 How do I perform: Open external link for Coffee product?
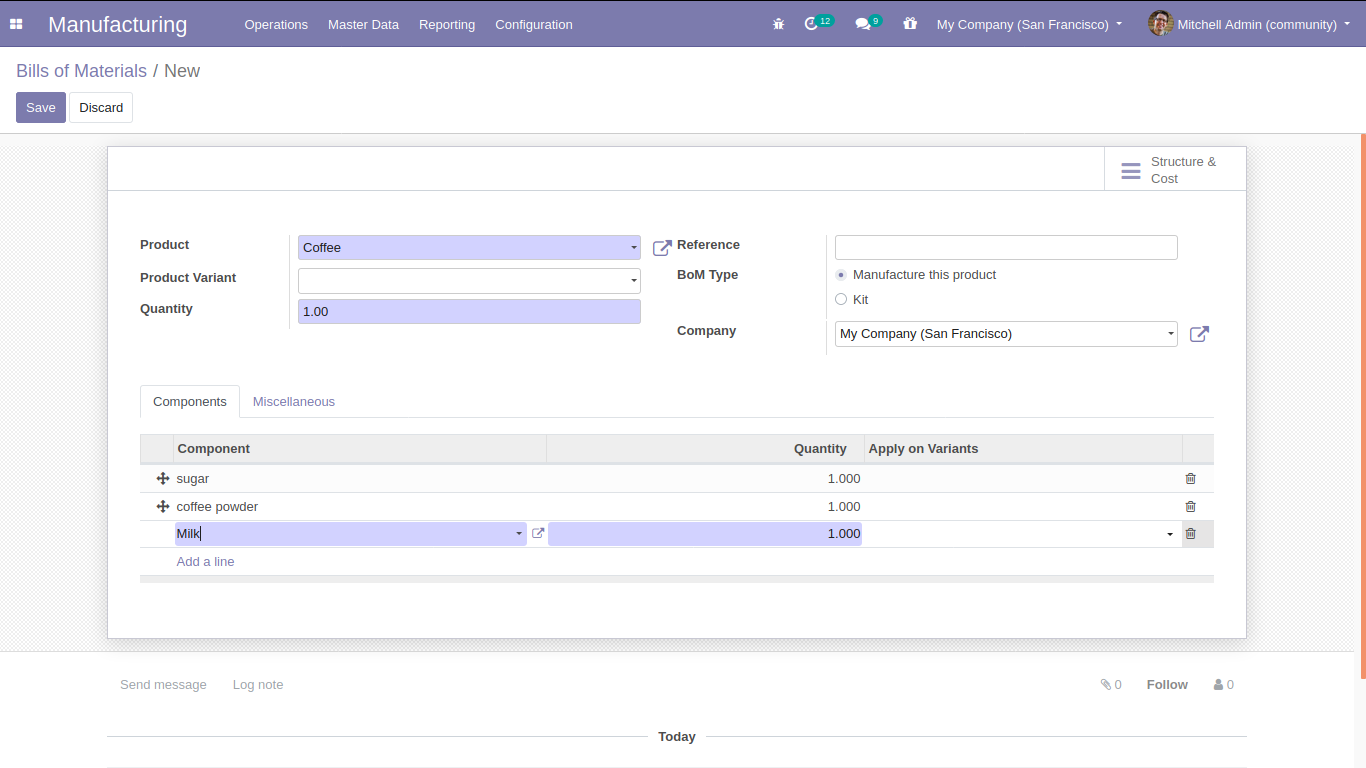662,248
